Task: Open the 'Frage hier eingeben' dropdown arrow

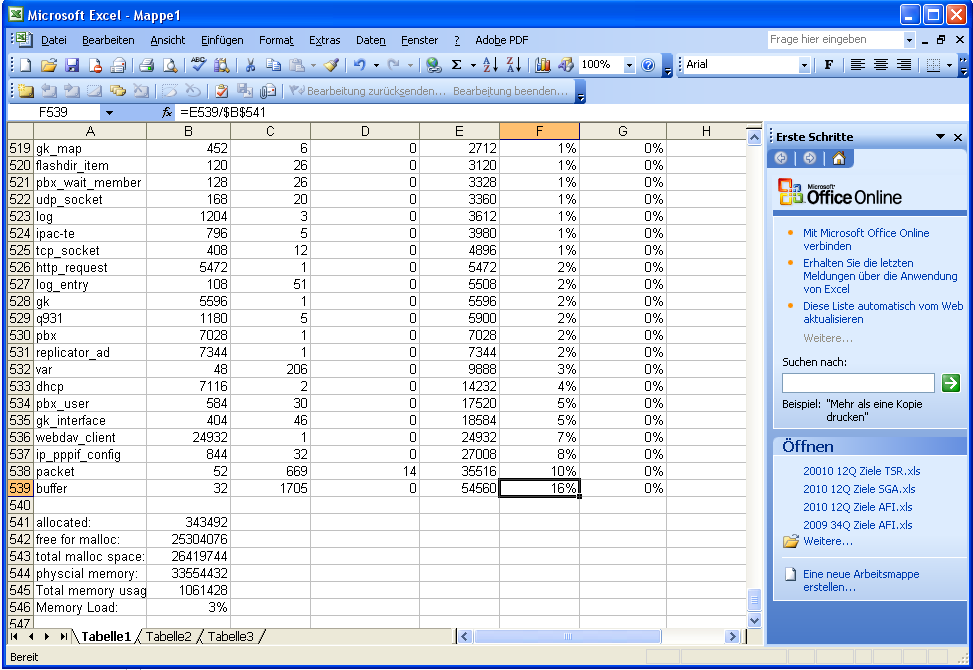Action: pyautogui.click(x=909, y=40)
